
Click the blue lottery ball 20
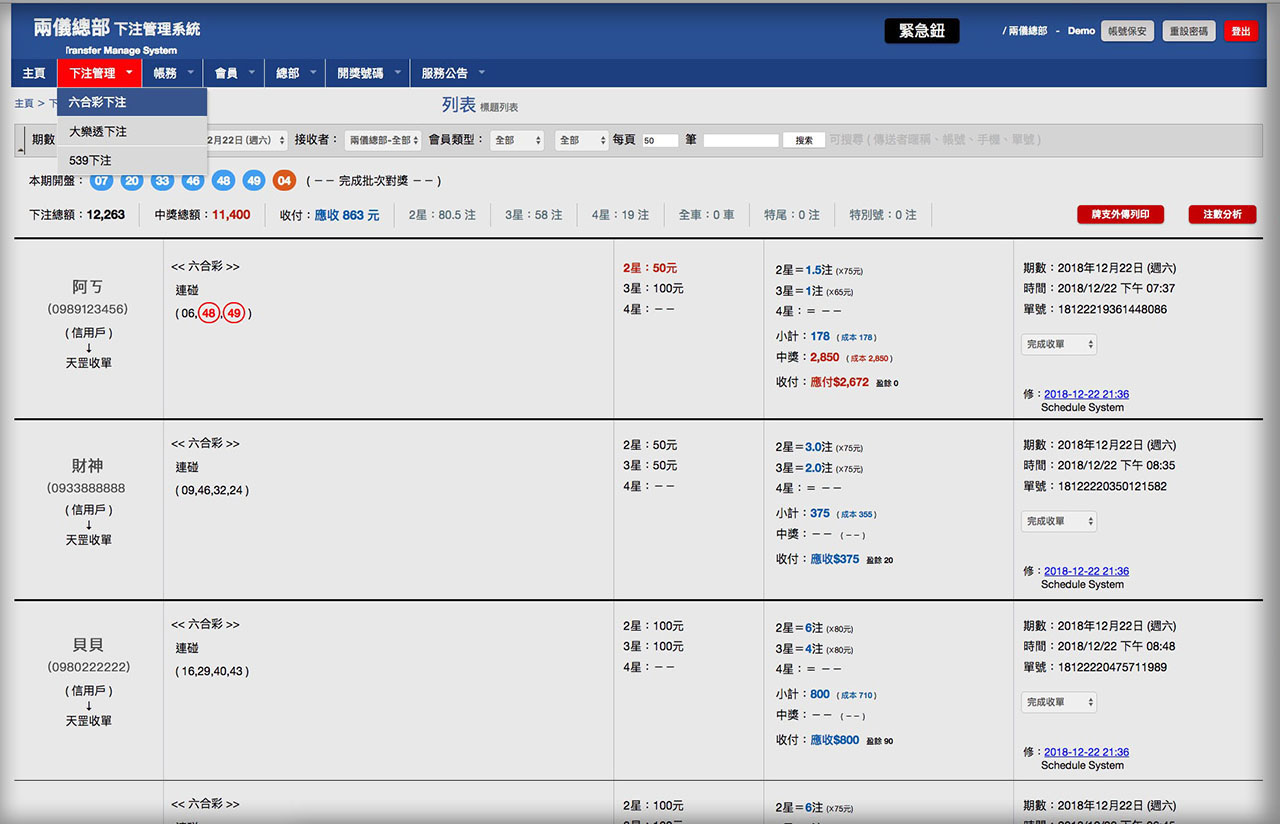tap(132, 181)
